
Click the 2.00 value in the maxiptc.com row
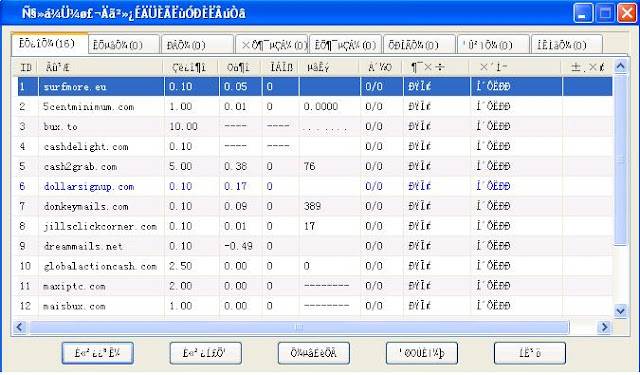click(x=180, y=286)
